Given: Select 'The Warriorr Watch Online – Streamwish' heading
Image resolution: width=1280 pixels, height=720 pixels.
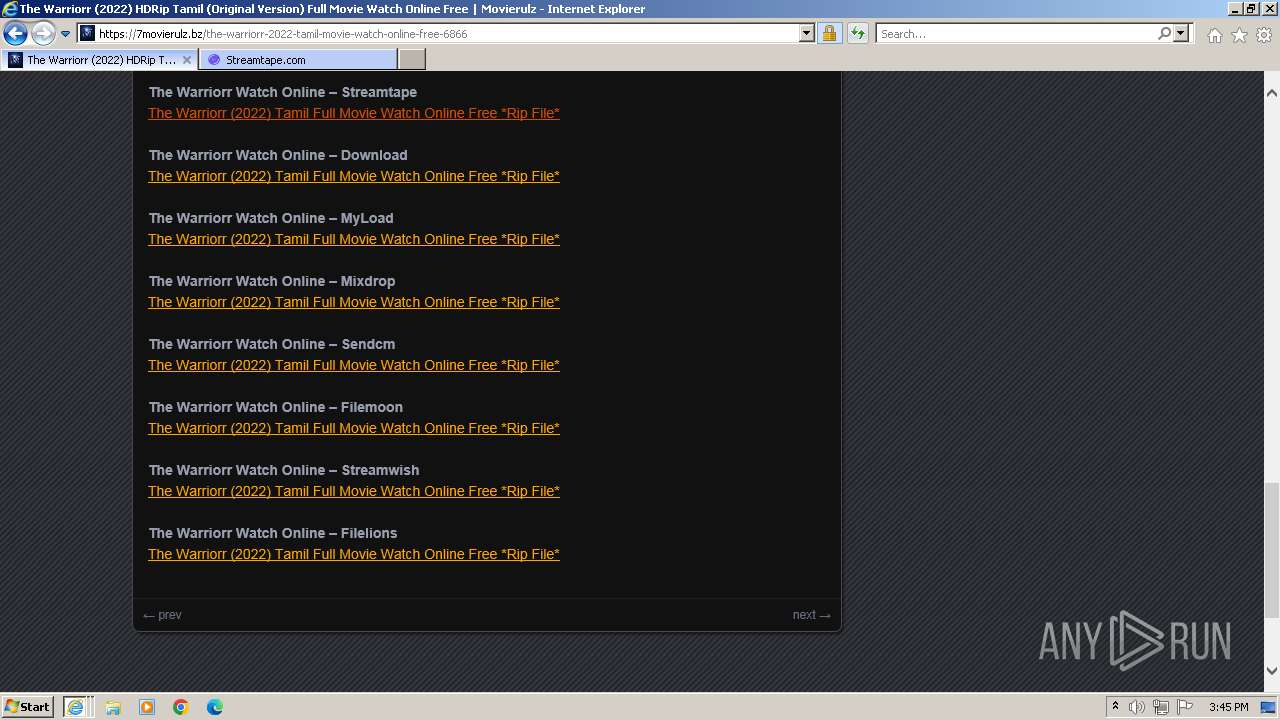Looking at the screenshot, I should click(284, 470).
